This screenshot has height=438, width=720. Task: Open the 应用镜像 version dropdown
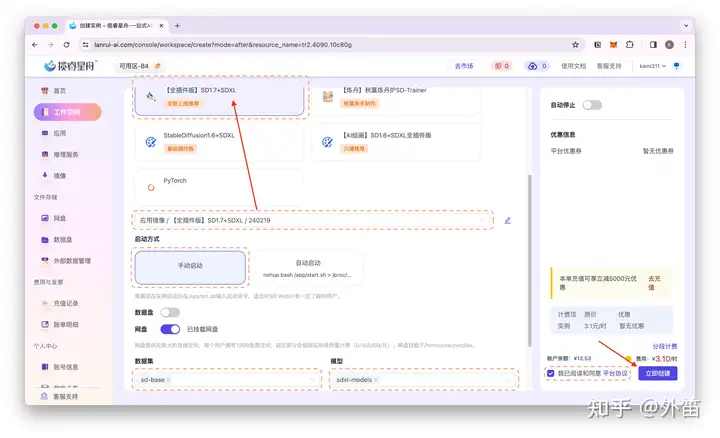(313, 220)
